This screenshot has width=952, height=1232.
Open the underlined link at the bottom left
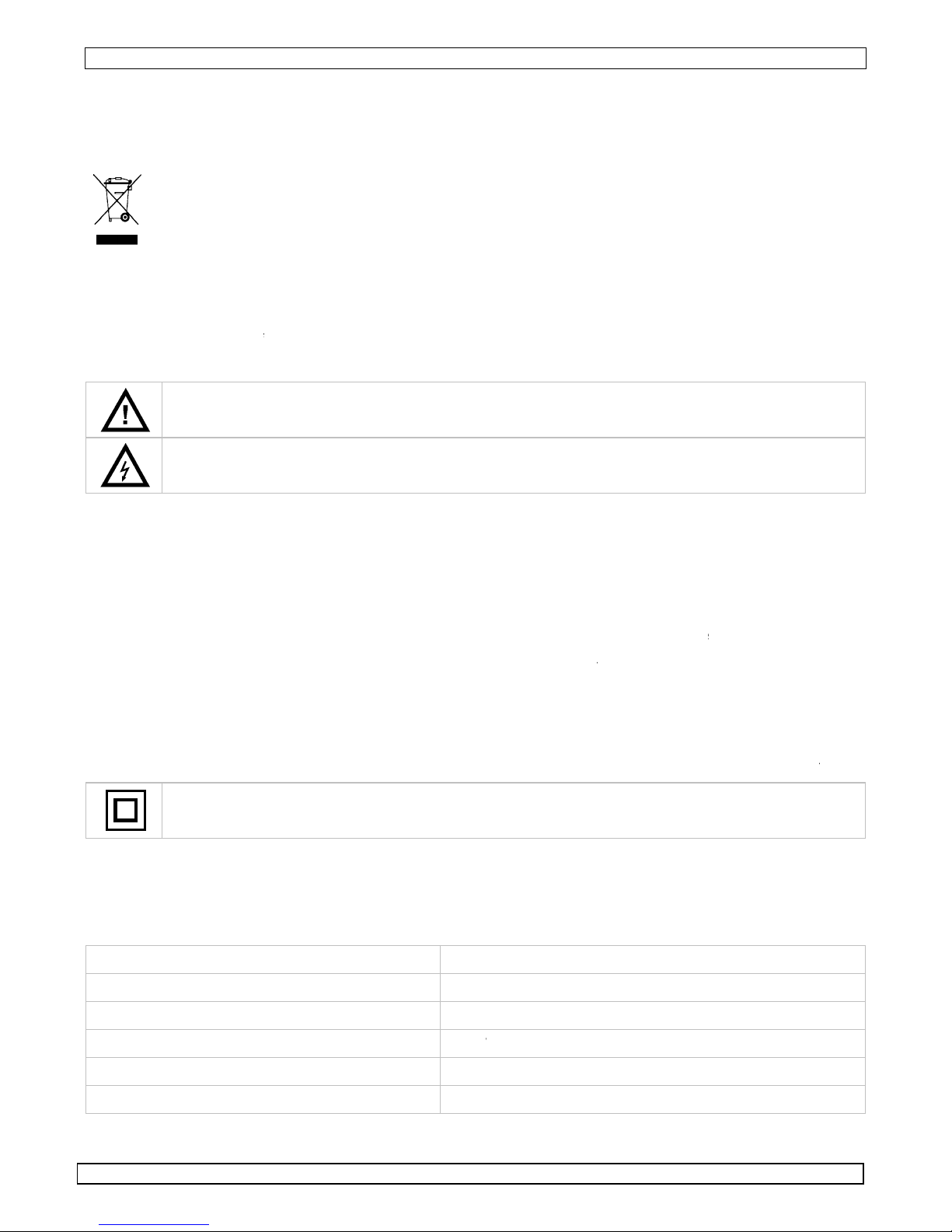154,1224
